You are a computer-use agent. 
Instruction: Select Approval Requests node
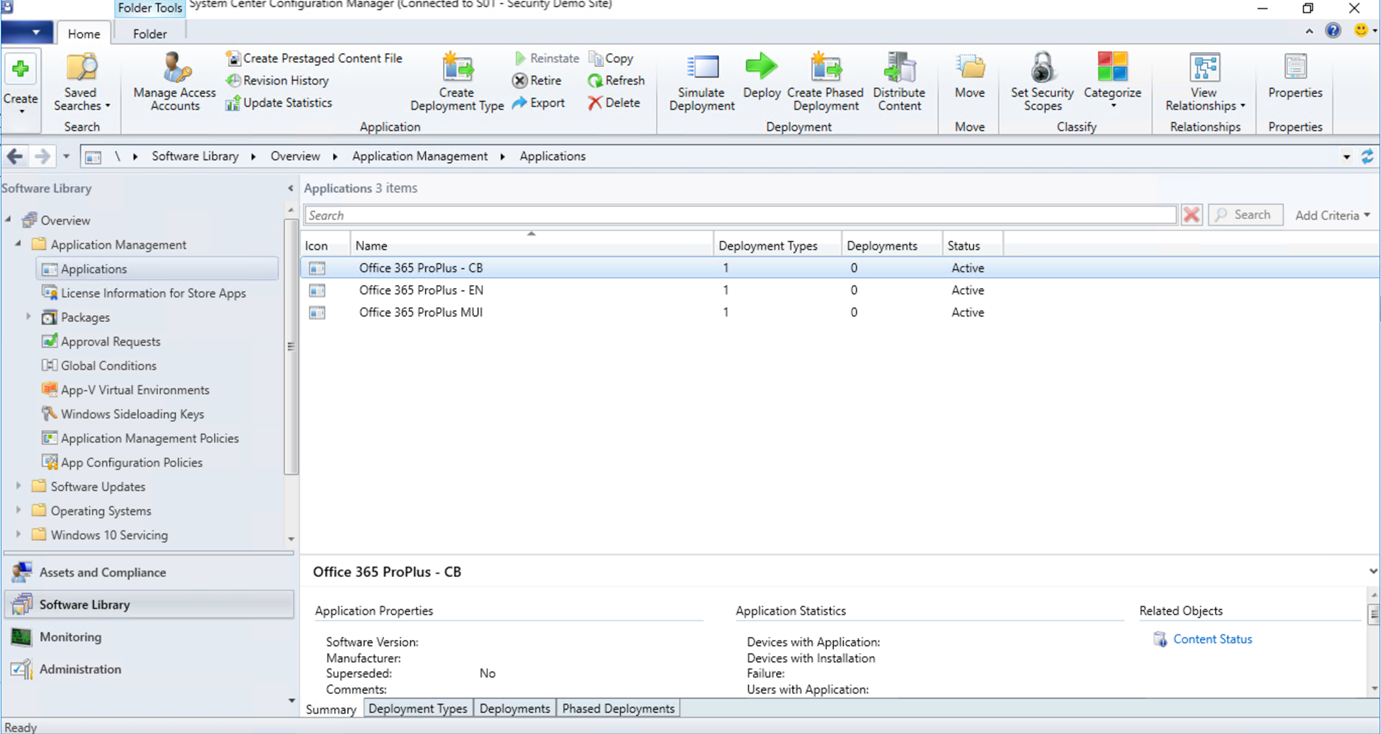click(110, 341)
